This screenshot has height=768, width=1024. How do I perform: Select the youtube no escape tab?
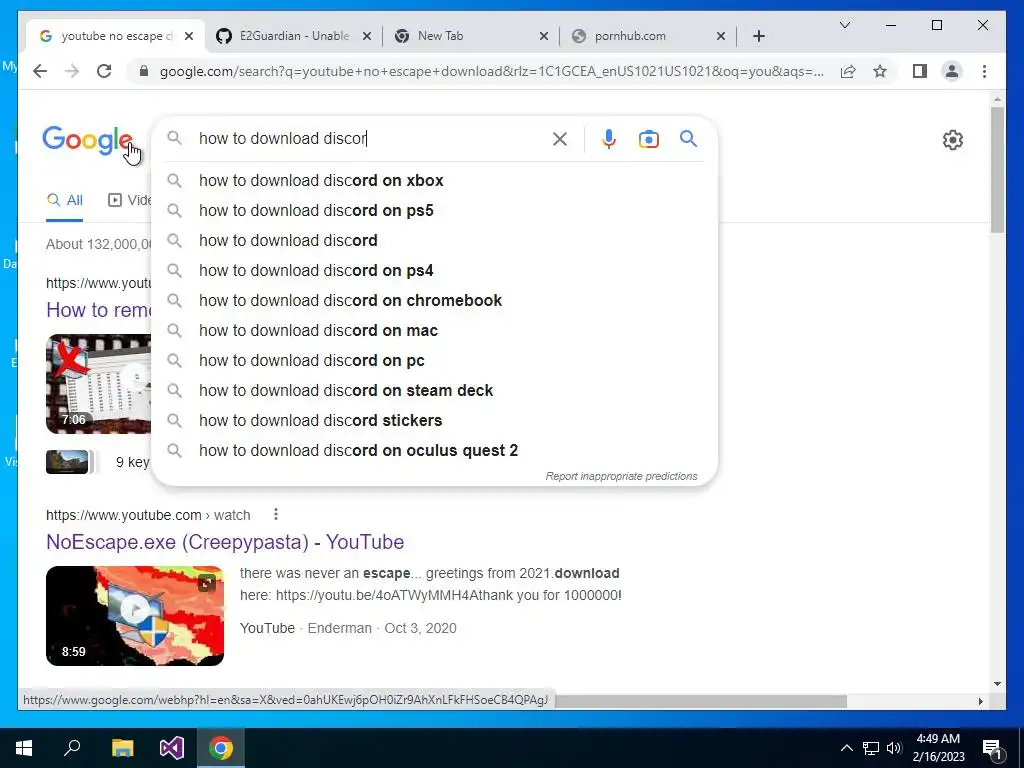click(x=116, y=36)
